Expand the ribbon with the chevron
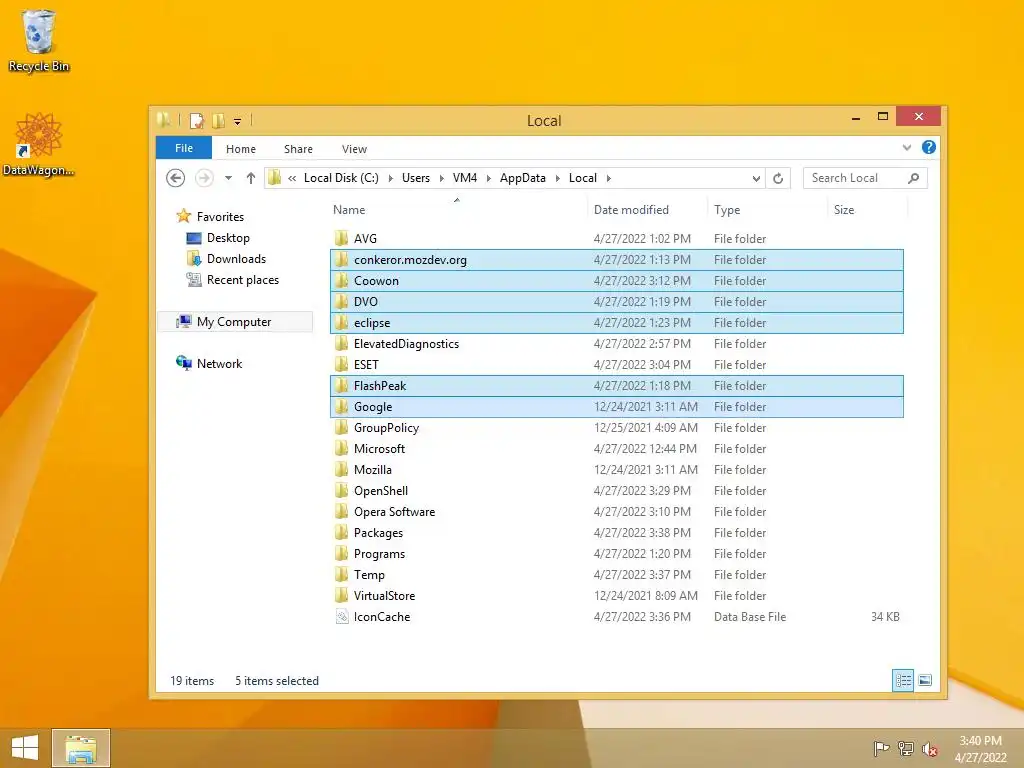Image resolution: width=1024 pixels, height=768 pixels. click(906, 148)
